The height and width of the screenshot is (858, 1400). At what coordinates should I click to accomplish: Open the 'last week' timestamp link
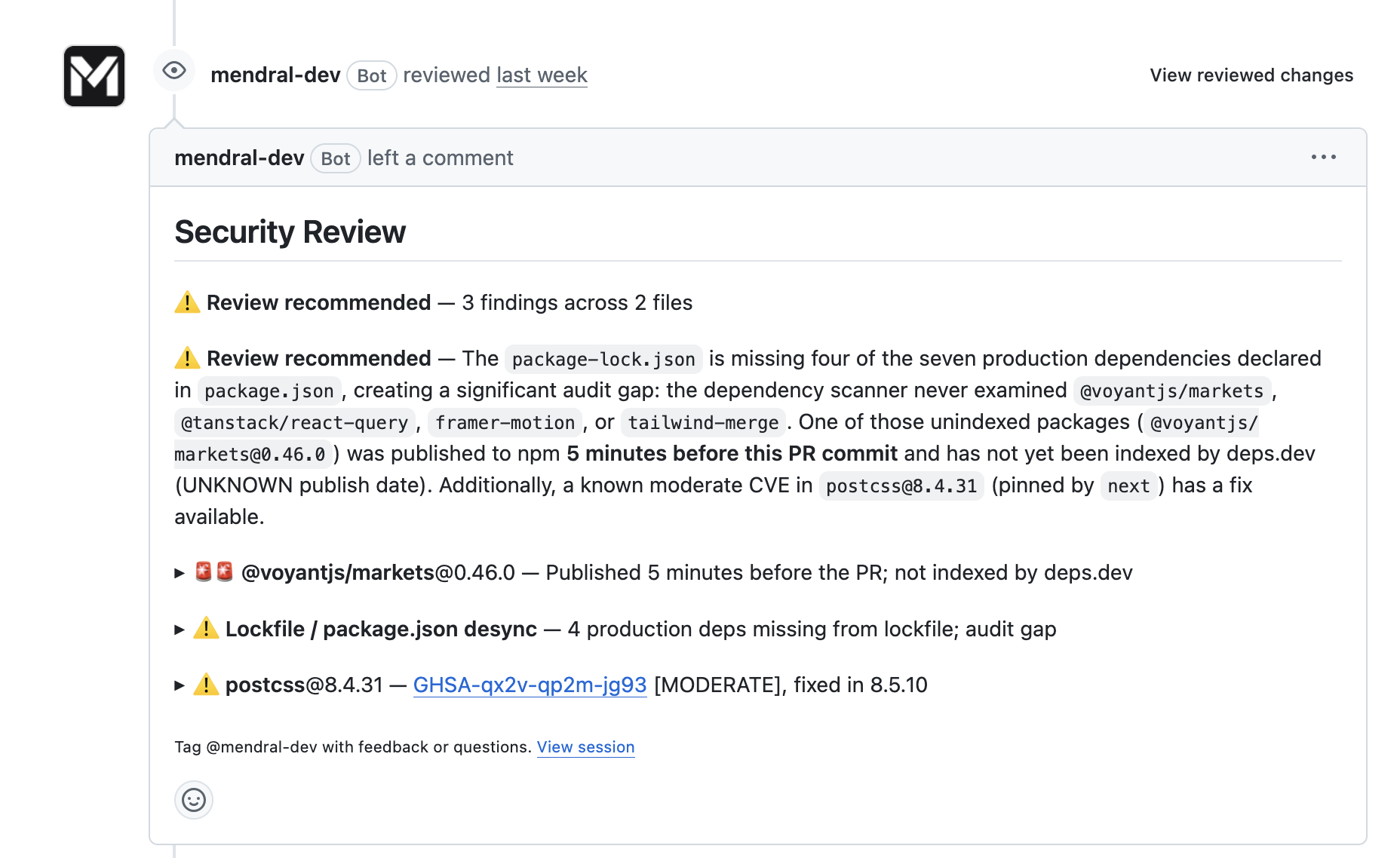click(x=542, y=75)
